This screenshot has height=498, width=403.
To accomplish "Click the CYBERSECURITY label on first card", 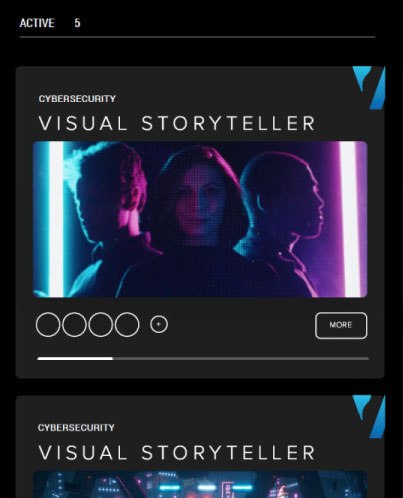I will [77, 99].
